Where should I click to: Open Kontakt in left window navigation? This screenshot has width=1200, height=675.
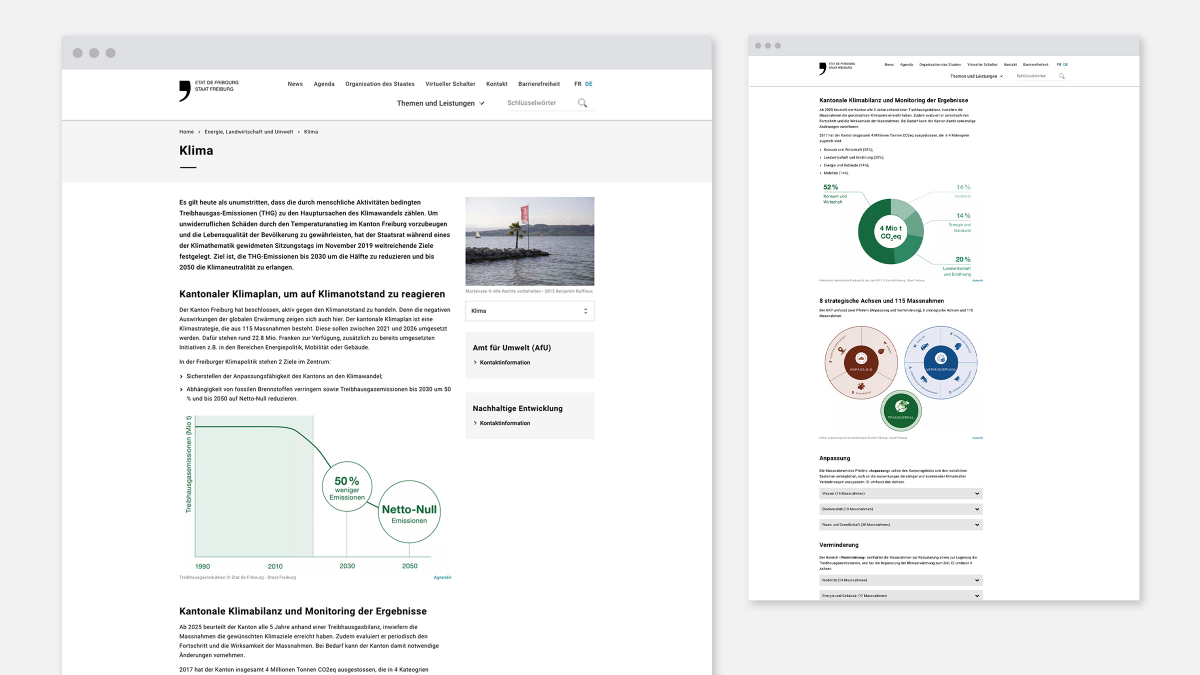[x=497, y=84]
